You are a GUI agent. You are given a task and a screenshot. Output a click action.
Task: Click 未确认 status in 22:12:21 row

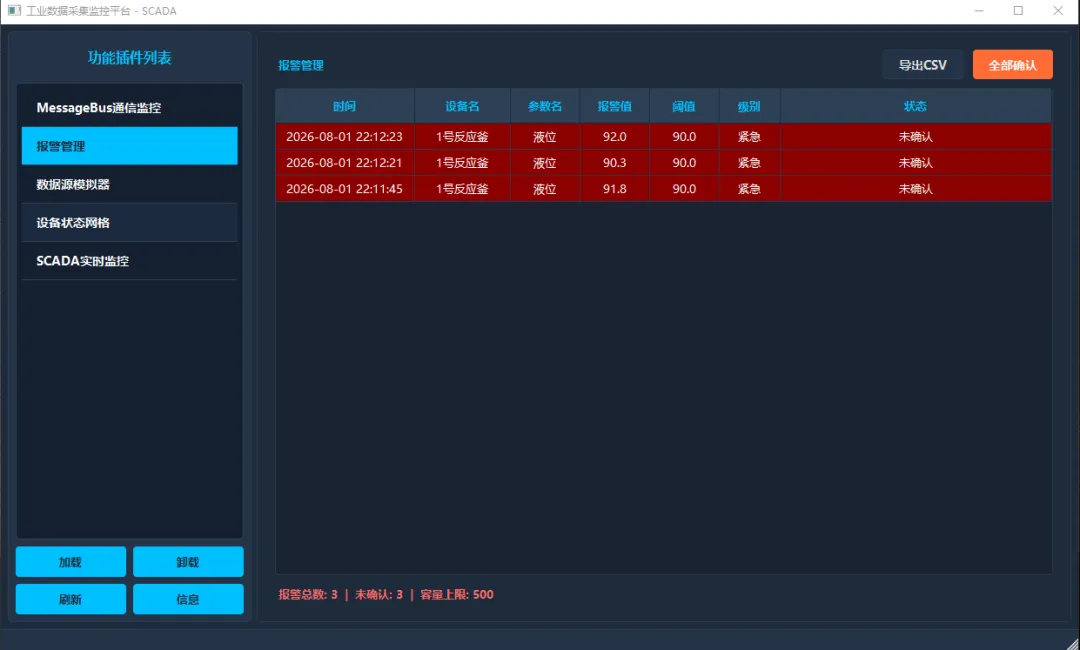915,162
